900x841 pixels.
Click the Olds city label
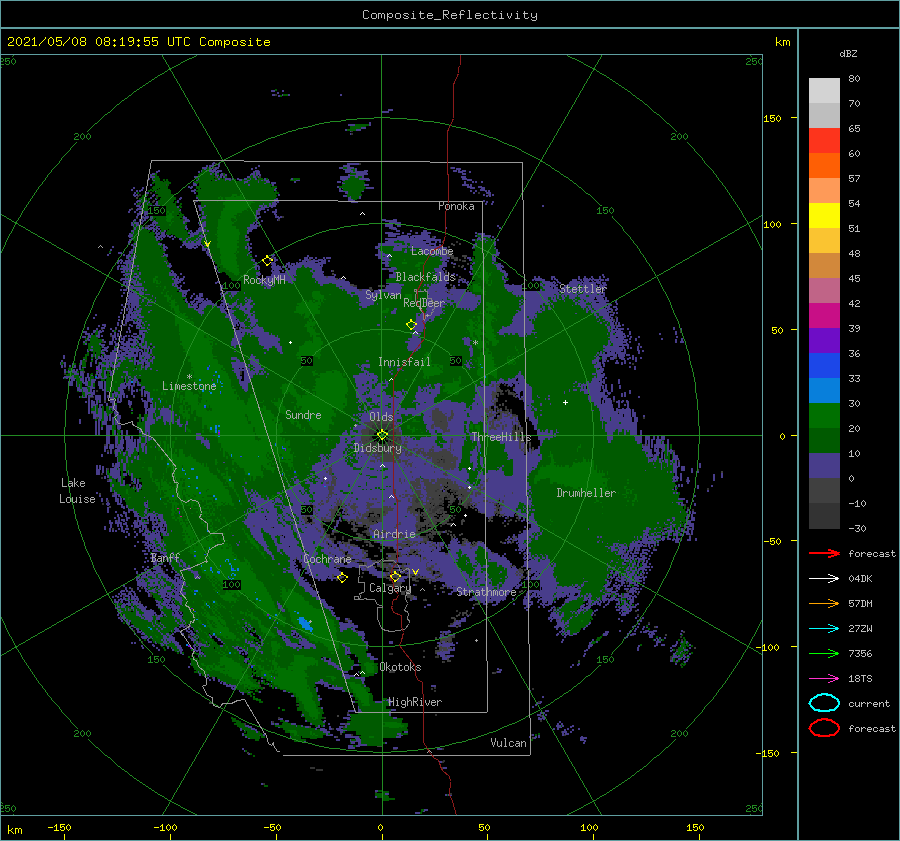[381, 417]
